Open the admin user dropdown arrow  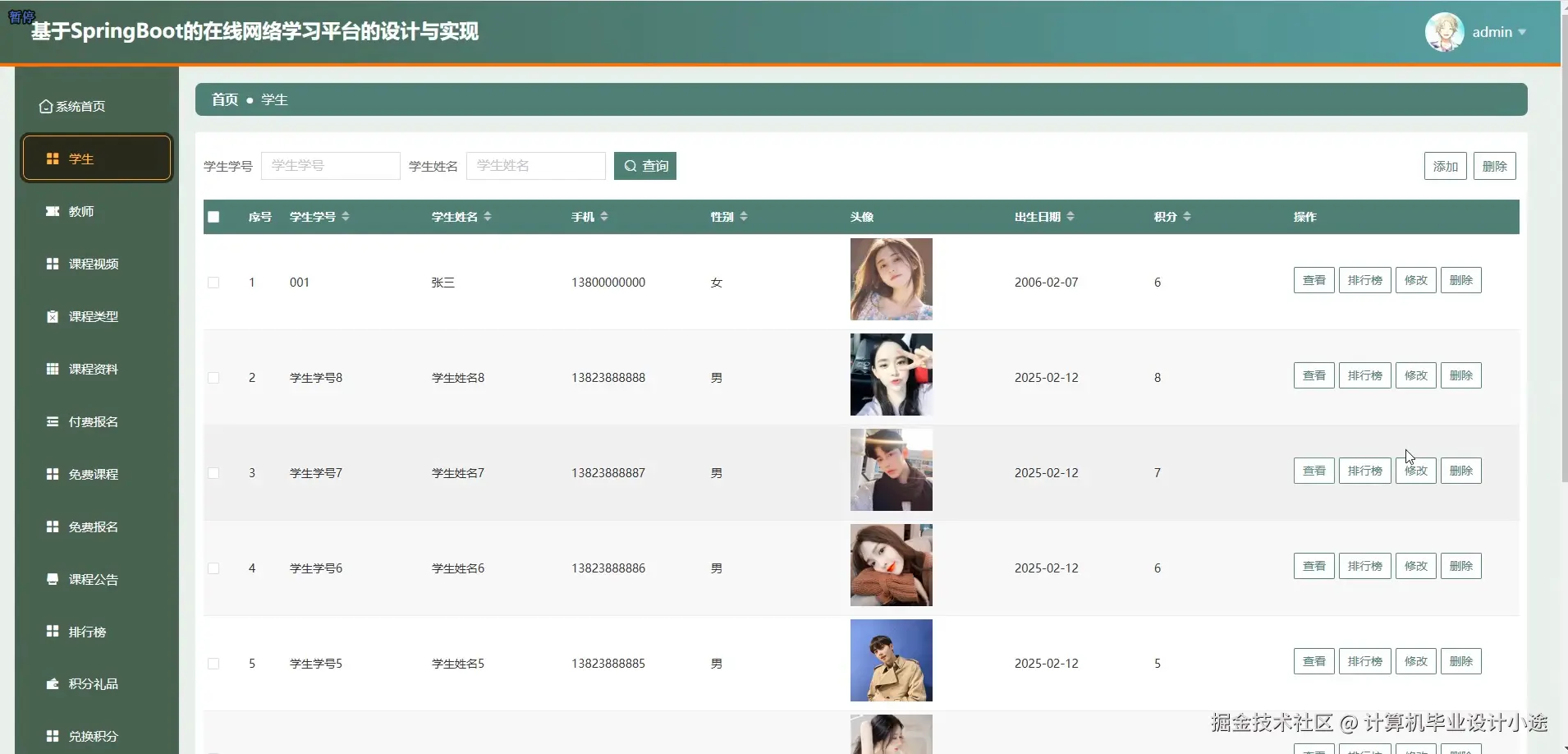(x=1522, y=32)
